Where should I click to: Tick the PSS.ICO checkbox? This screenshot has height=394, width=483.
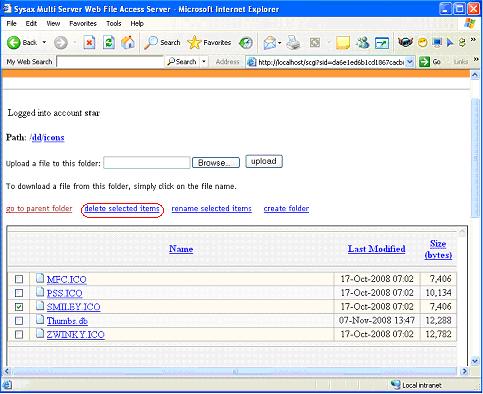(19, 293)
